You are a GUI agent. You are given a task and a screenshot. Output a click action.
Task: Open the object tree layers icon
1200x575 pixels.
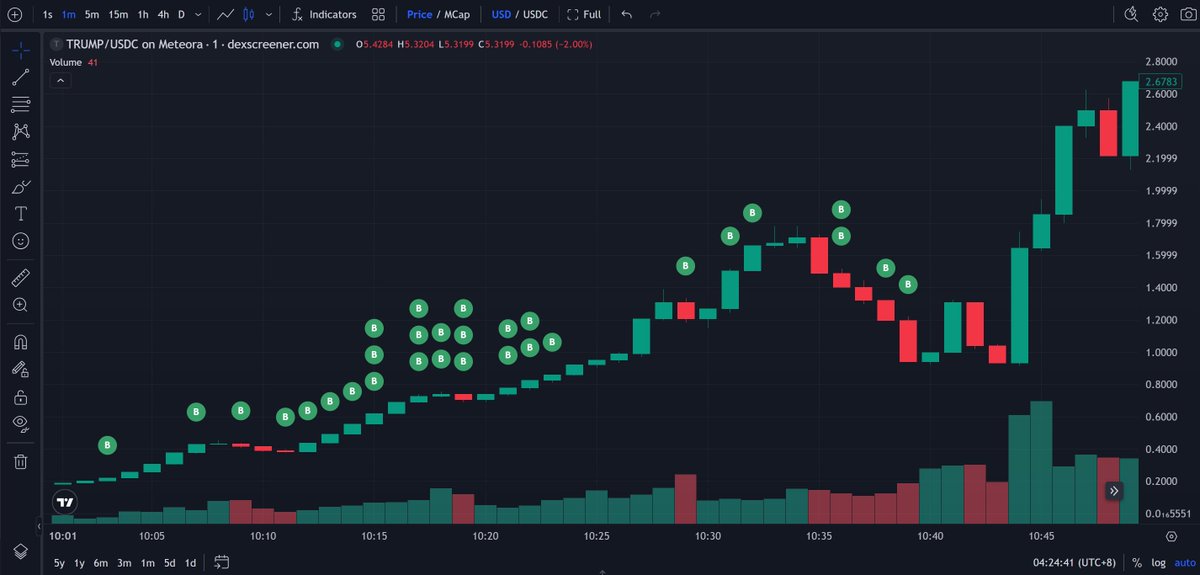coord(21,551)
